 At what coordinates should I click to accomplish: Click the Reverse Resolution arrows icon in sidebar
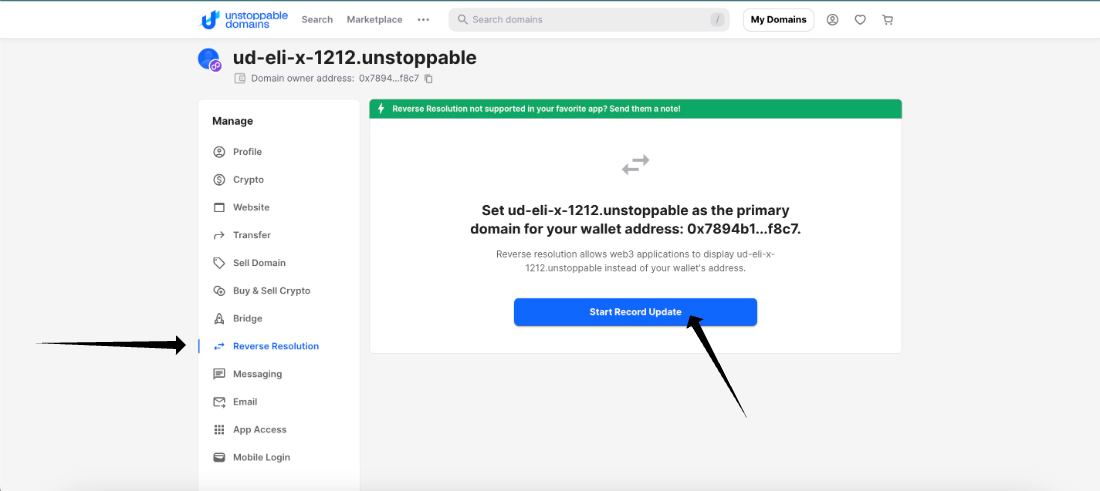click(219, 347)
